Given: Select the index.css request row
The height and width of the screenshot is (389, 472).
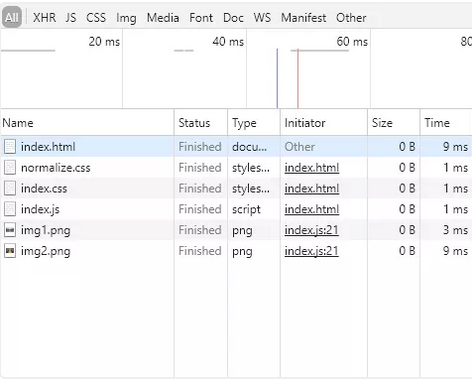Looking at the screenshot, I should 236,188.
